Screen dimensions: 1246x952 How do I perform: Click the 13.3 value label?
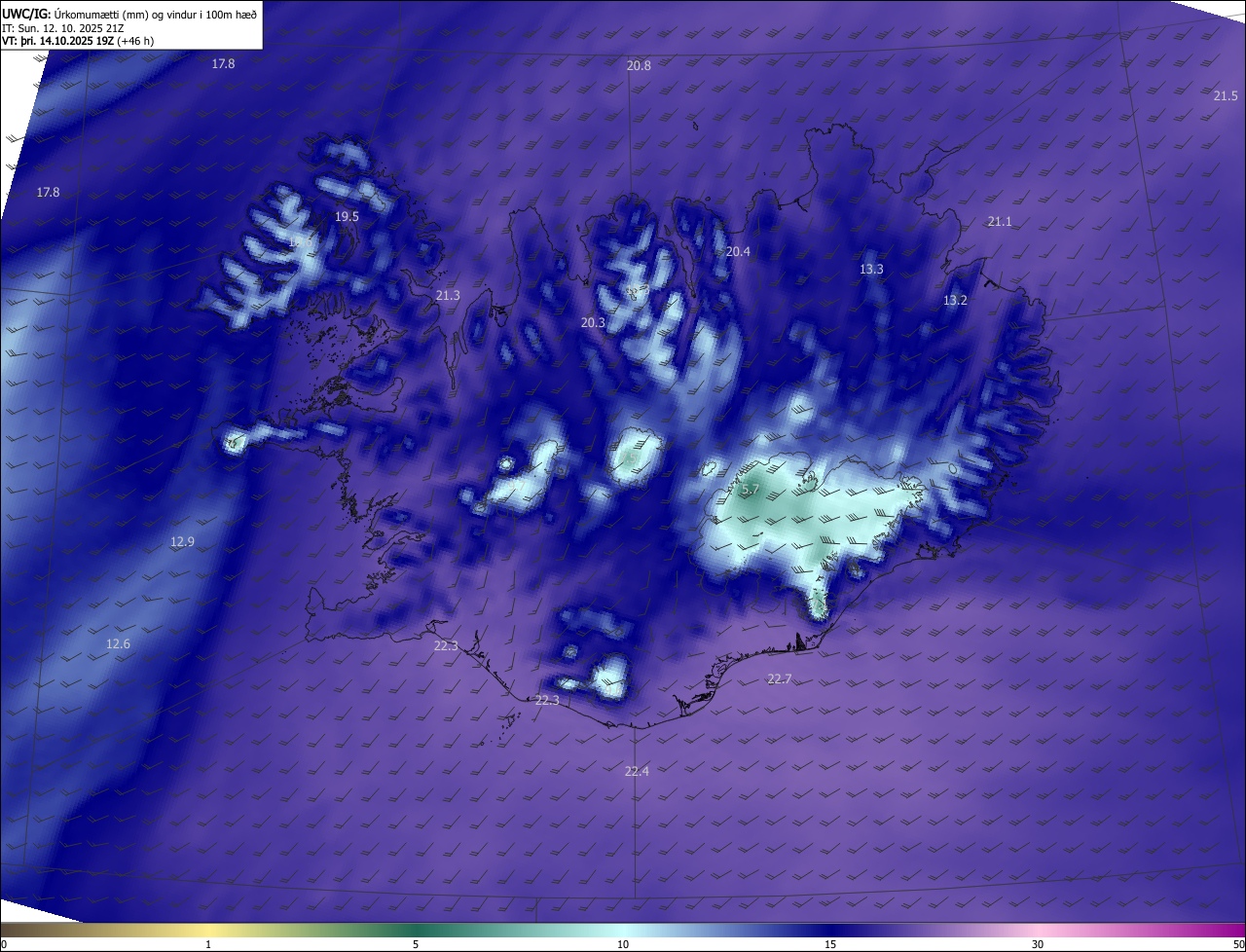point(871,269)
